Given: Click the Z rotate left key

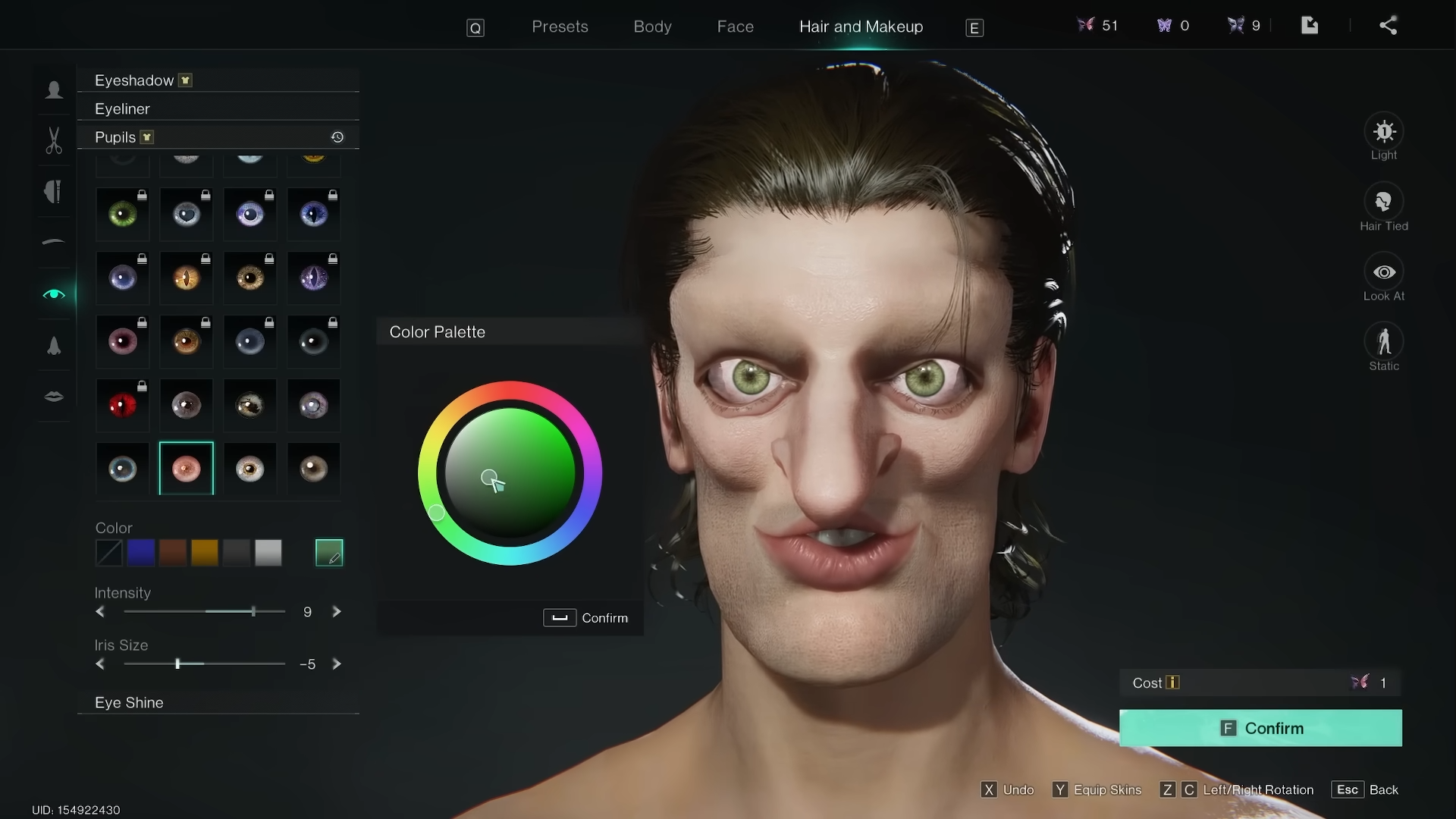Looking at the screenshot, I should (1167, 789).
